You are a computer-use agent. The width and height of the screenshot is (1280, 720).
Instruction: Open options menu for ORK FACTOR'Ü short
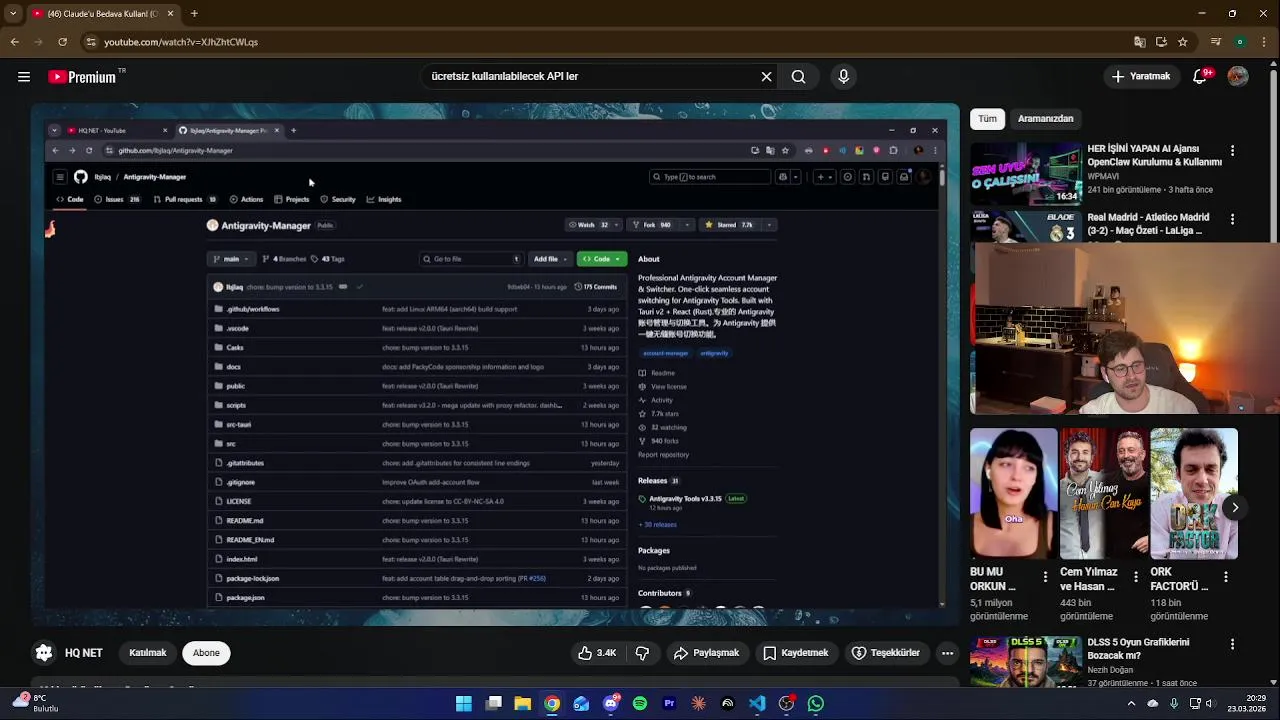(x=1225, y=577)
